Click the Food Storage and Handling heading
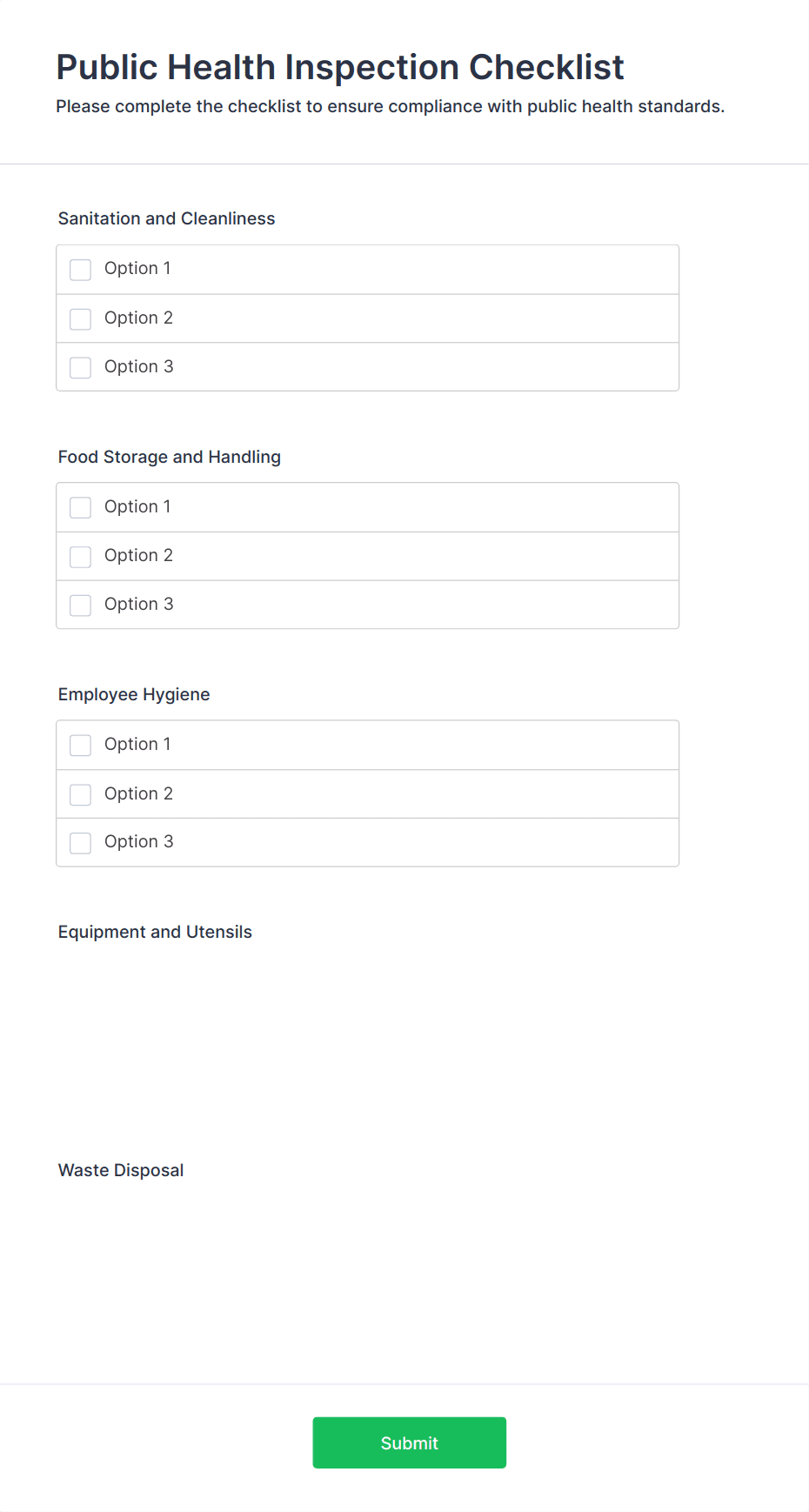The image size is (809, 1512). pyautogui.click(x=170, y=457)
